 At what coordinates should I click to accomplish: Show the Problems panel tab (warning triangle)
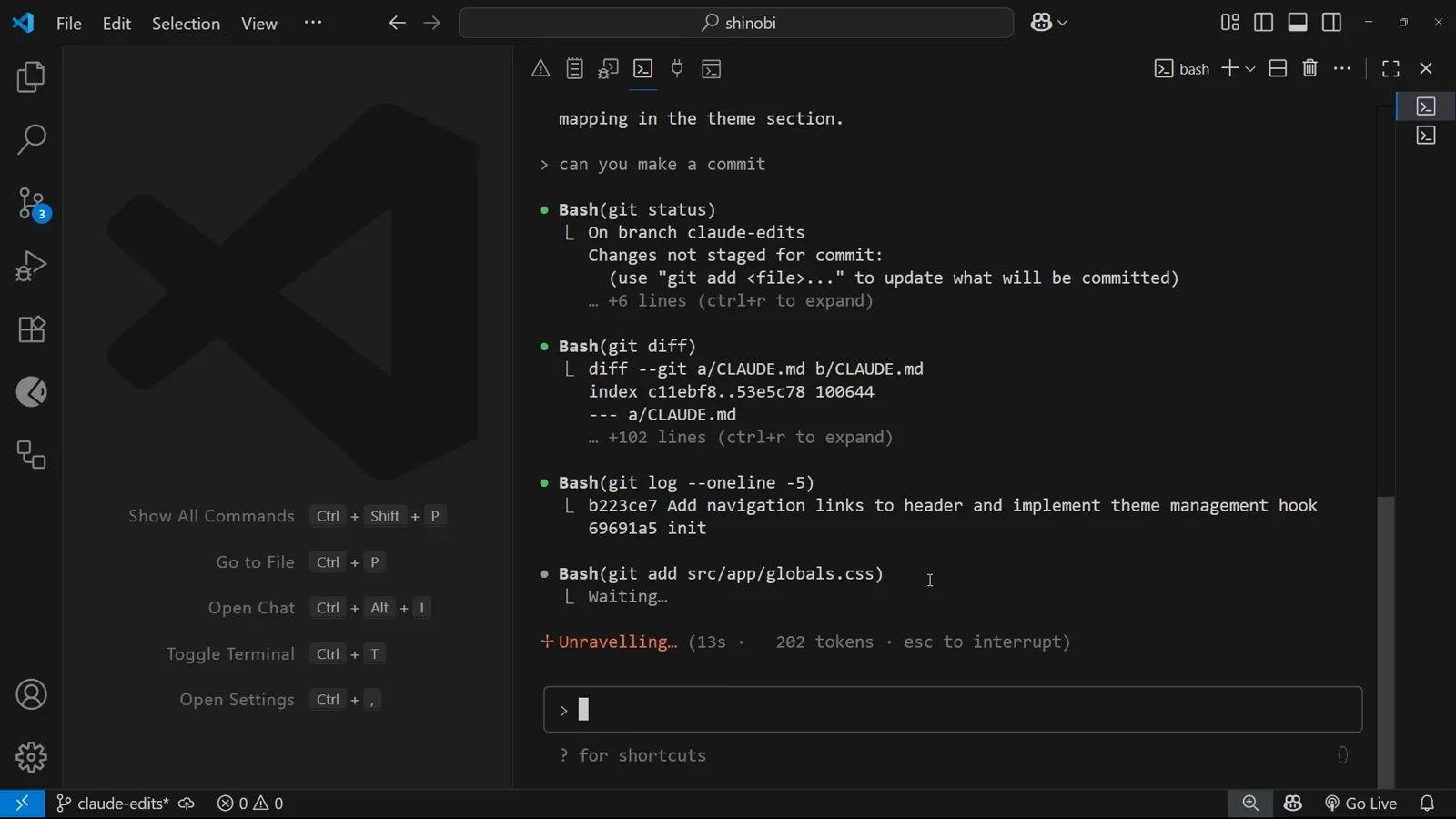coord(541,68)
